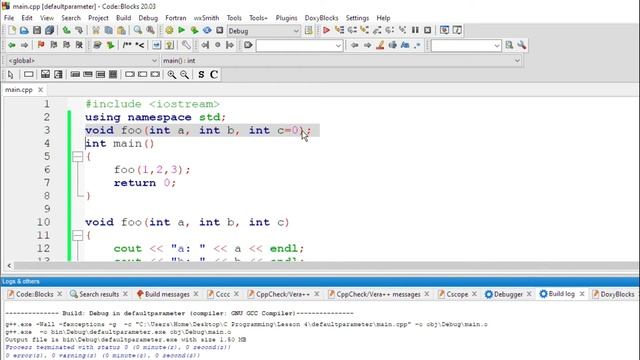Close the Cccc tab

point(236,294)
